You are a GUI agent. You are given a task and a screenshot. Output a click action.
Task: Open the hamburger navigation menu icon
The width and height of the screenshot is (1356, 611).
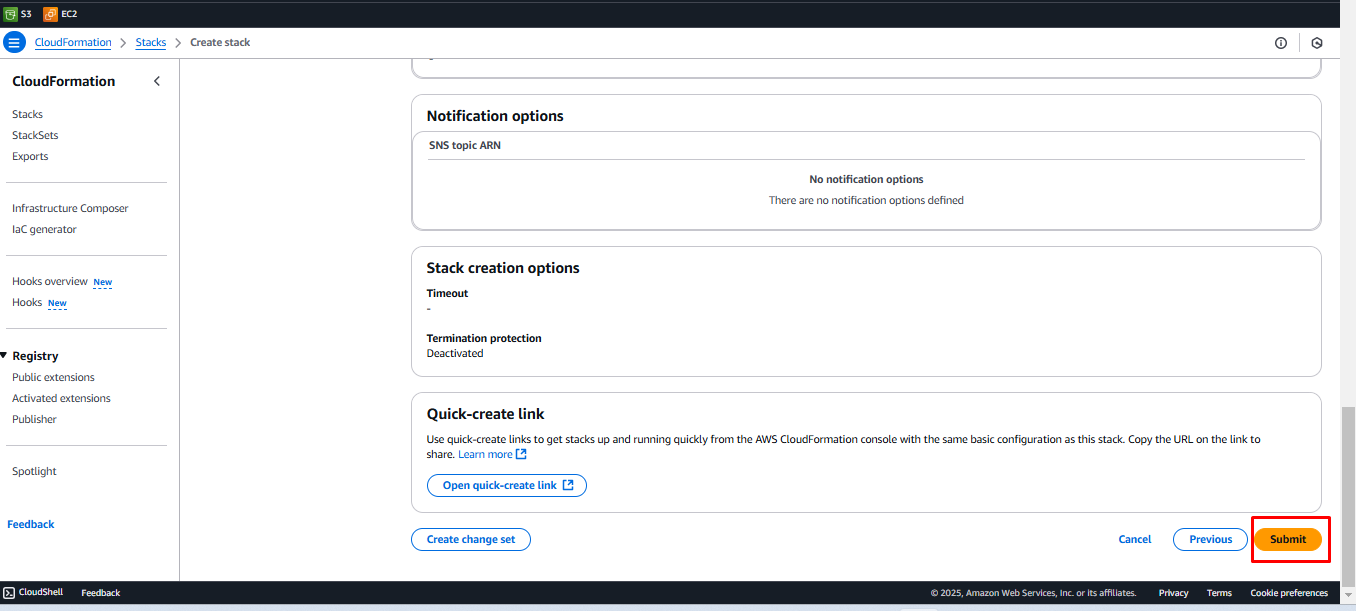coord(14,43)
